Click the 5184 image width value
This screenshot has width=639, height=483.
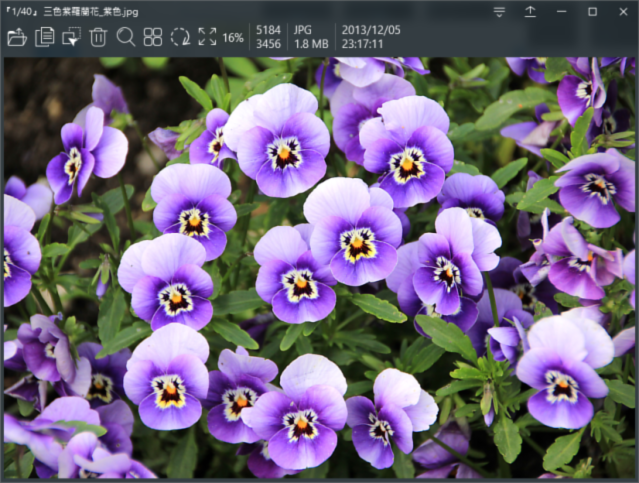click(268, 30)
